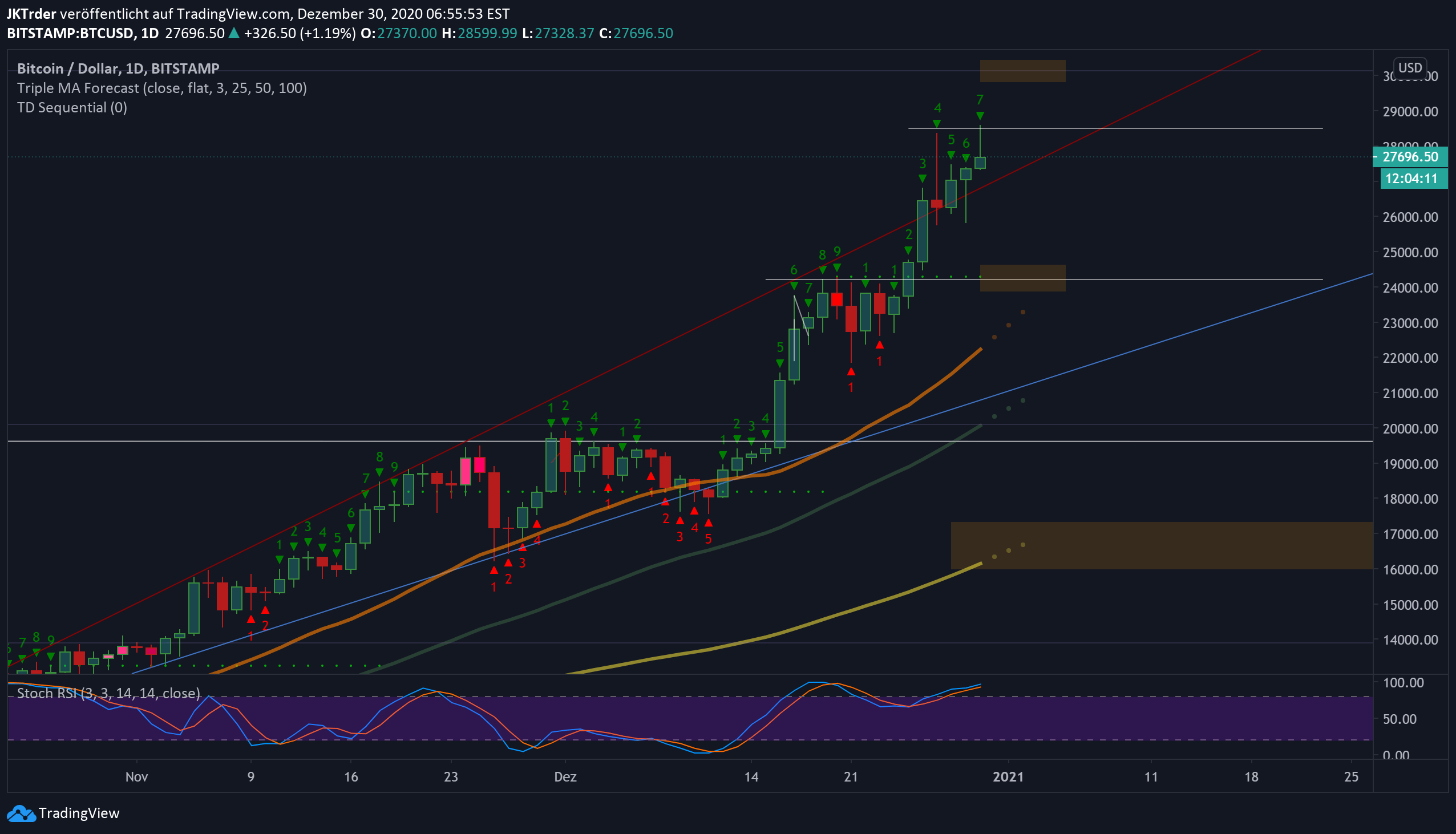Click the 22000.00 price axis label
1456x834 pixels.
click(1410, 358)
